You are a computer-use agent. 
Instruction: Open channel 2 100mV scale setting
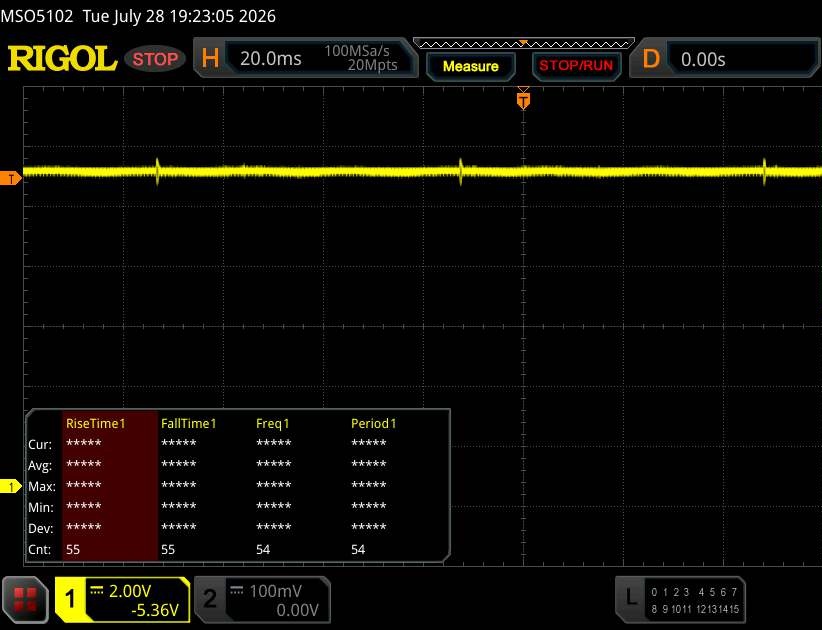(275, 591)
